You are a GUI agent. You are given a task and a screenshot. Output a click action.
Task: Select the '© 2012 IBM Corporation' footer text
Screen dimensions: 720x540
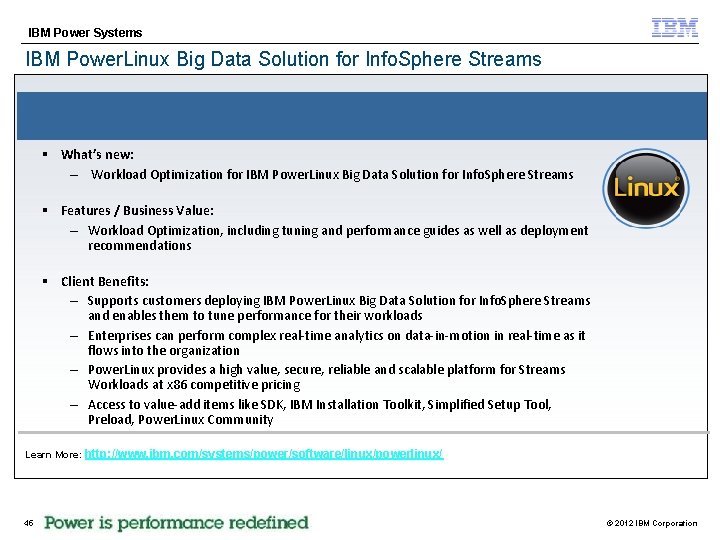click(x=652, y=523)
